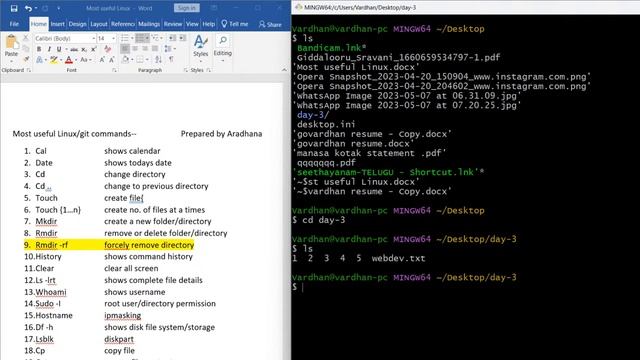This screenshot has height=360, width=640.
Task: Align paragraph left
Action: click(x=125, y=49)
